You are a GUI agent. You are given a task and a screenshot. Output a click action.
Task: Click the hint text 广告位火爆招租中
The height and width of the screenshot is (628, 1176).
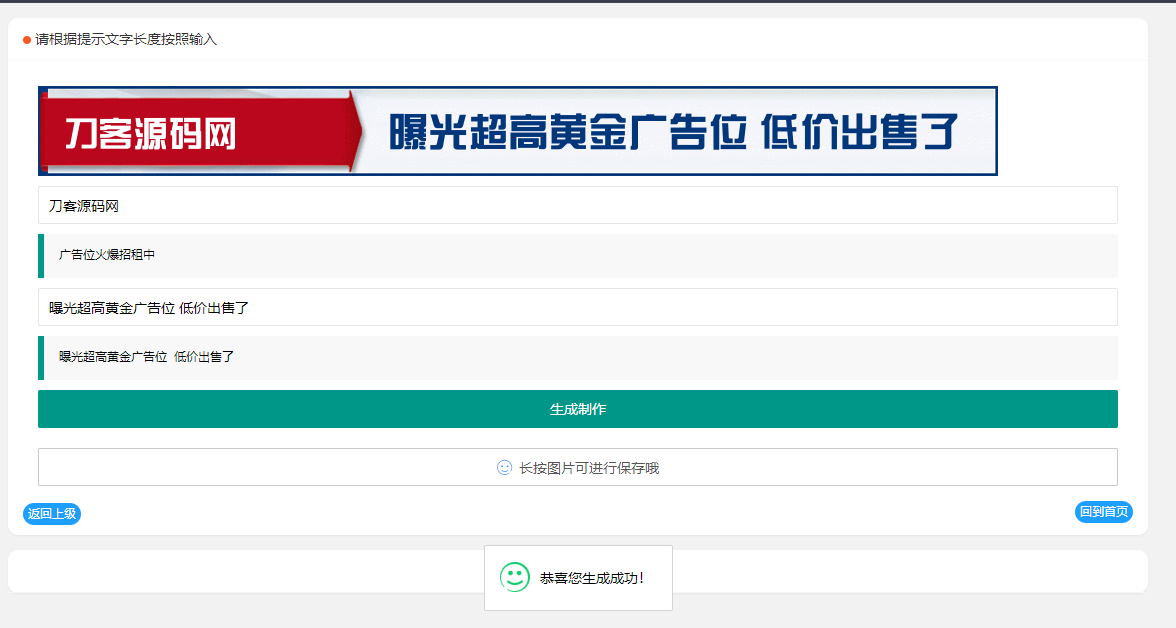pyautogui.click(x=107, y=255)
